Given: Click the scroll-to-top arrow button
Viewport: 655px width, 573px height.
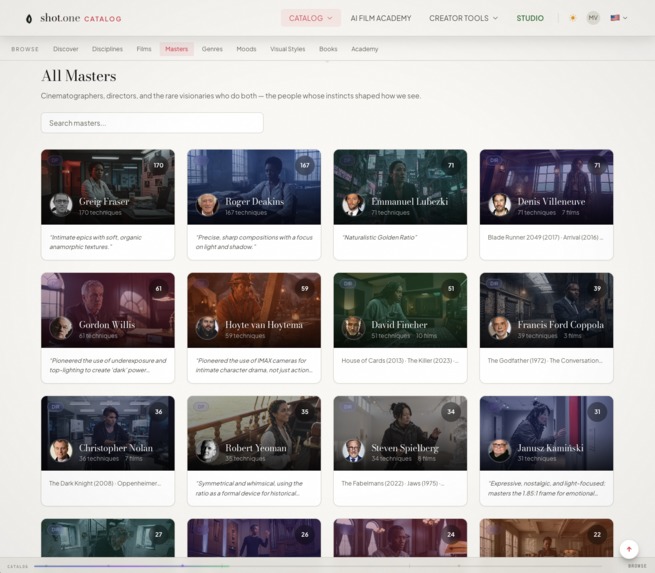Looking at the screenshot, I should [629, 549].
